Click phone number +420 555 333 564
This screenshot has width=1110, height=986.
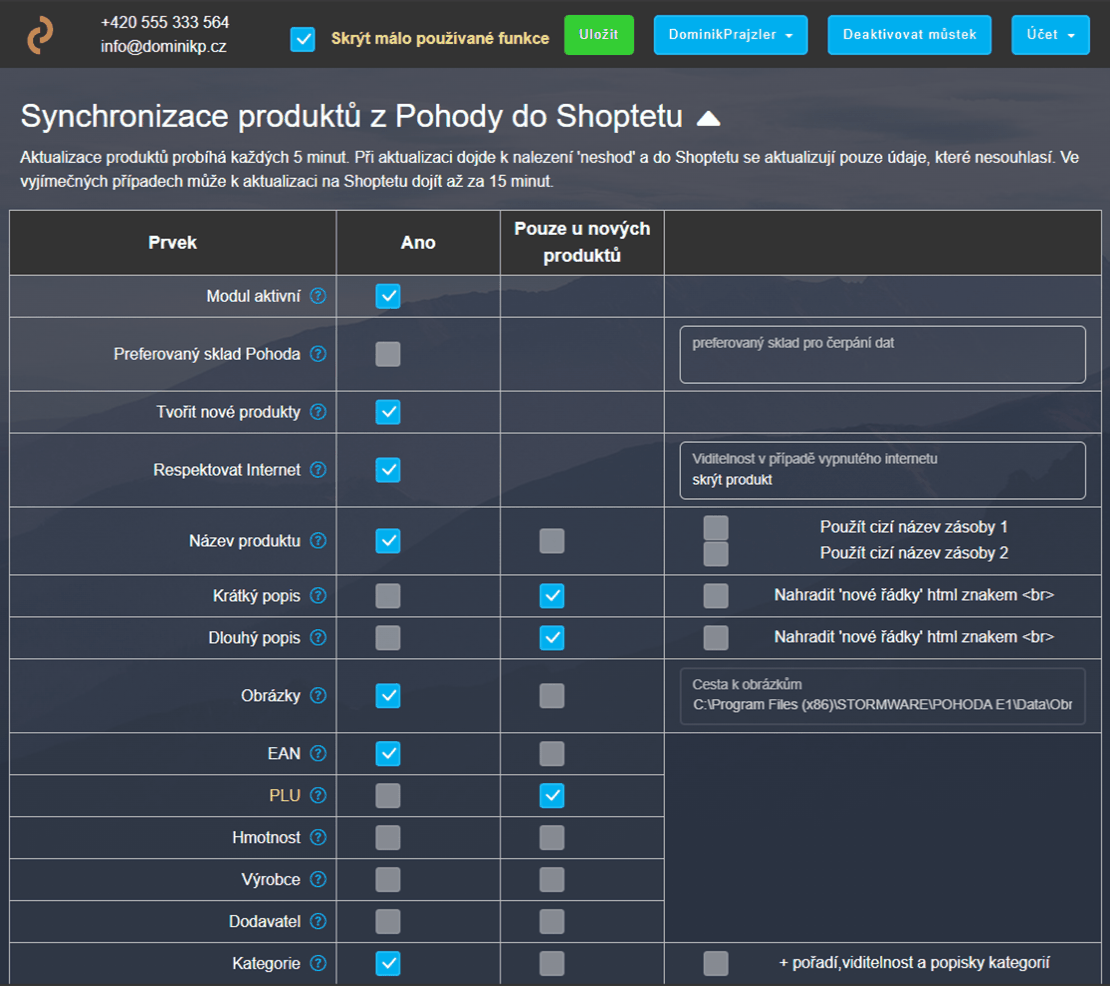tap(165, 23)
